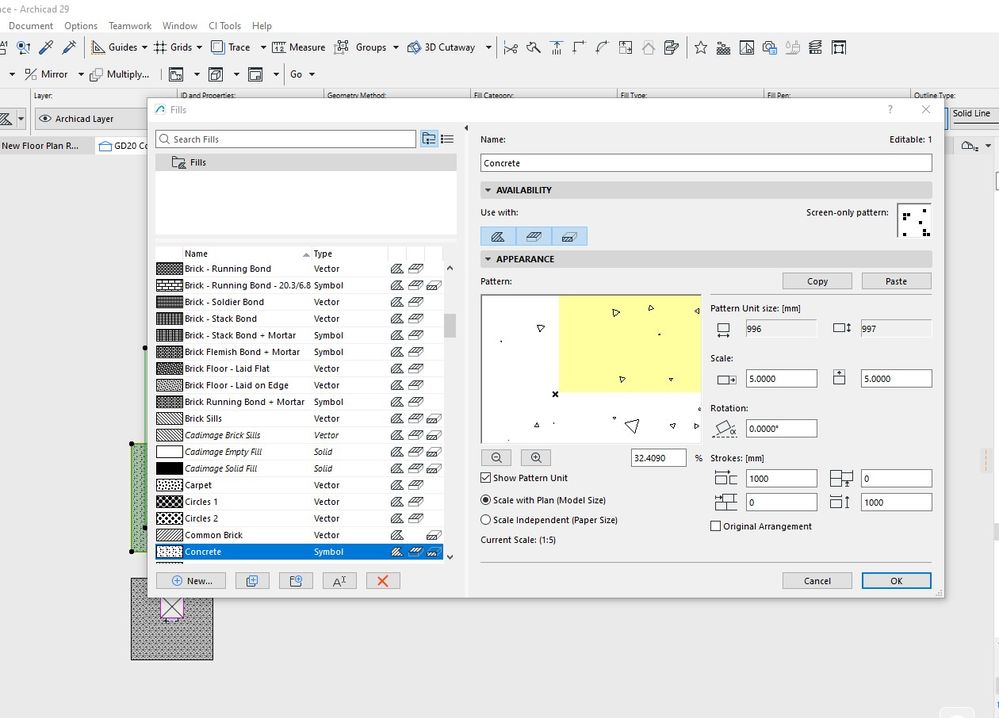
Task: Click the Search Fills field
Action: click(286, 139)
